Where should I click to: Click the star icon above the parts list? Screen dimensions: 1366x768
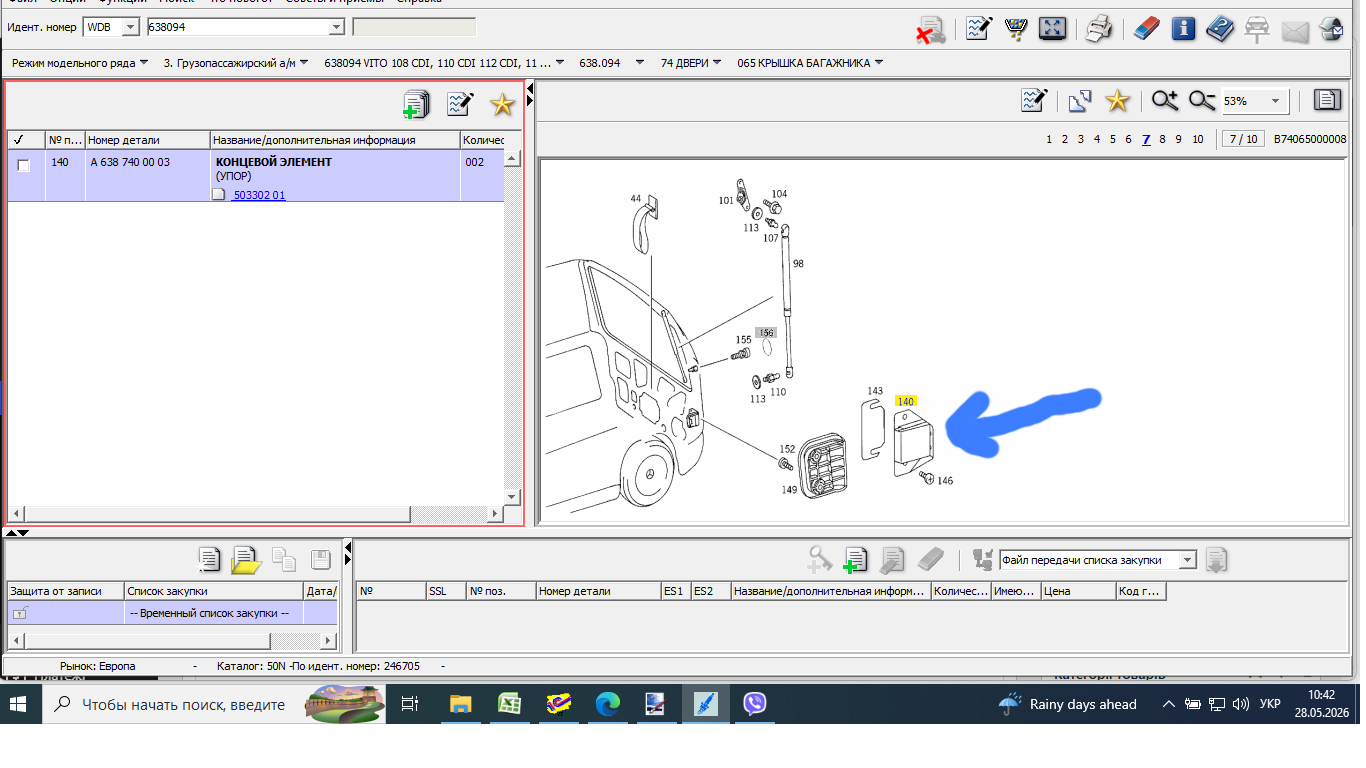click(502, 104)
